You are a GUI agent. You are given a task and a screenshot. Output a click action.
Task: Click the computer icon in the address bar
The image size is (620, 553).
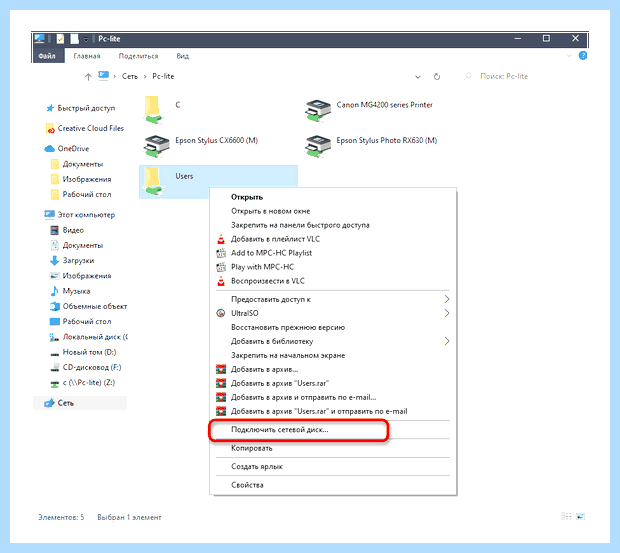click(103, 75)
